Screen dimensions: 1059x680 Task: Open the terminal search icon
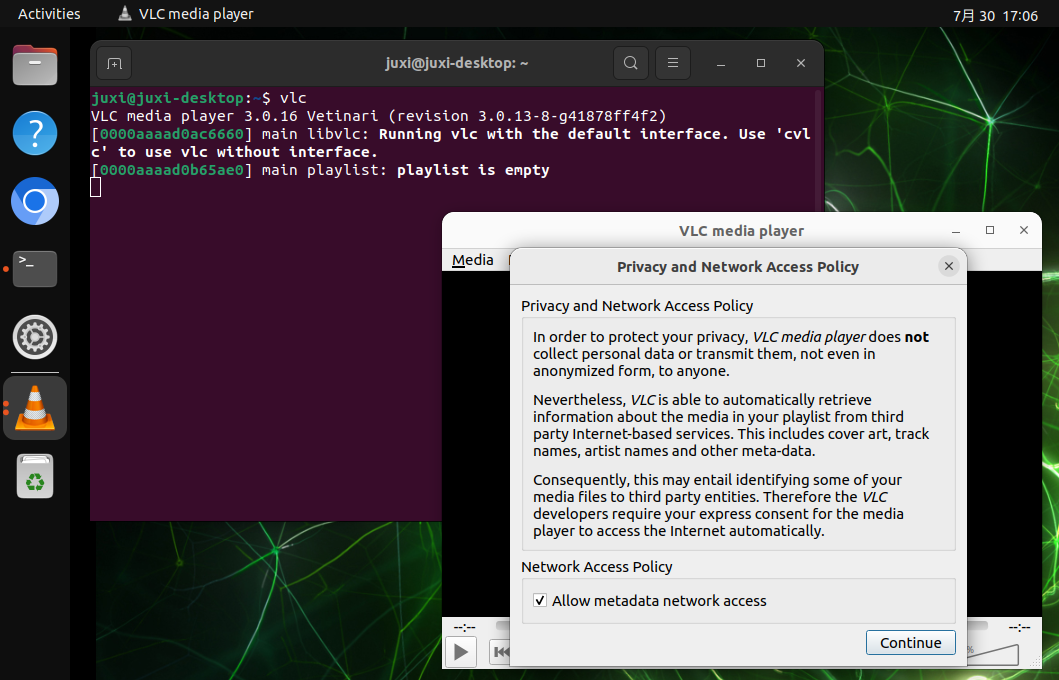coord(630,63)
